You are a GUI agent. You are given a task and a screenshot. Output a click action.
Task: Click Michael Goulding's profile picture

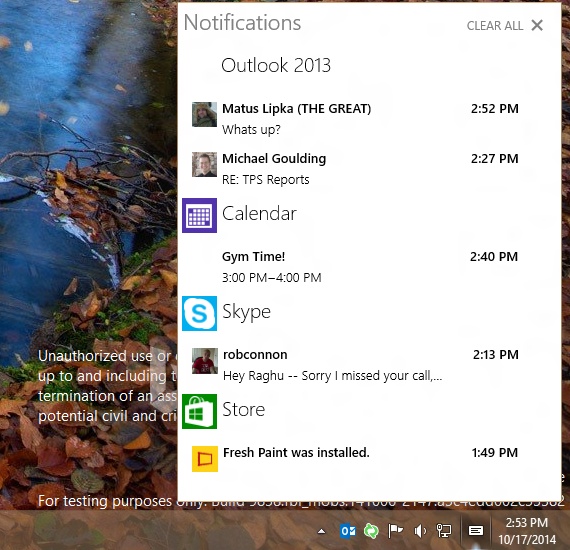[x=204, y=164]
